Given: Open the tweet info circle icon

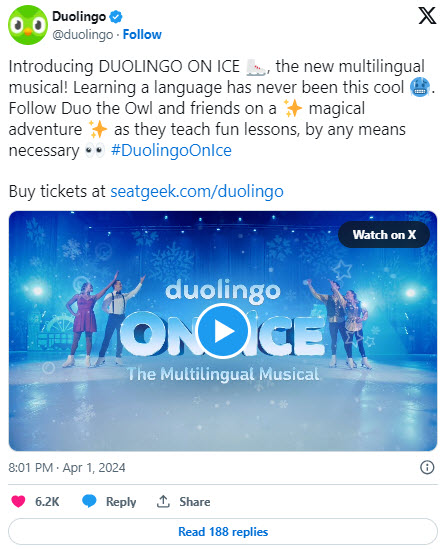Looking at the screenshot, I should tap(427, 467).
